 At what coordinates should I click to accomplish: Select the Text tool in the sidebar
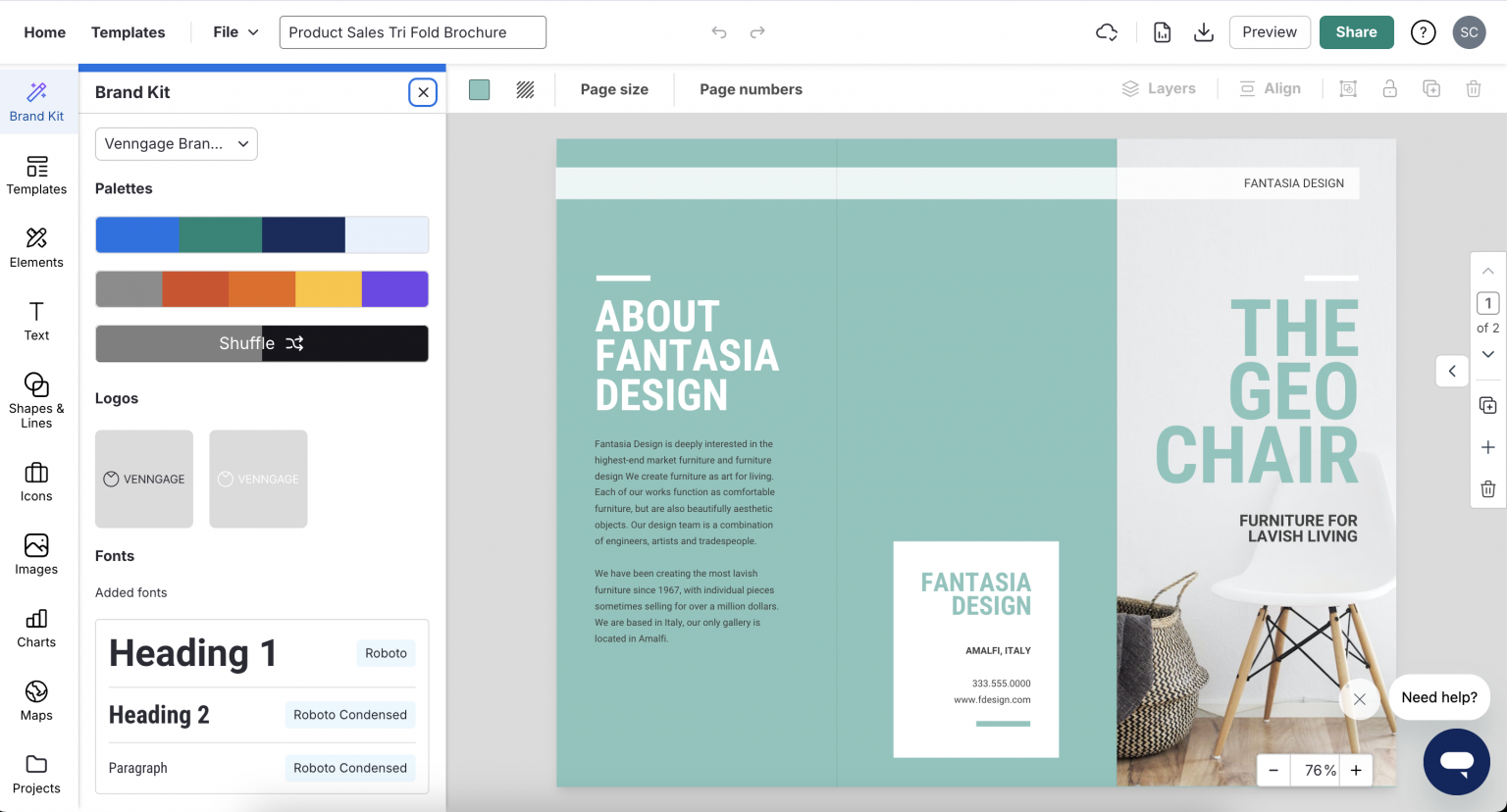[x=36, y=322]
